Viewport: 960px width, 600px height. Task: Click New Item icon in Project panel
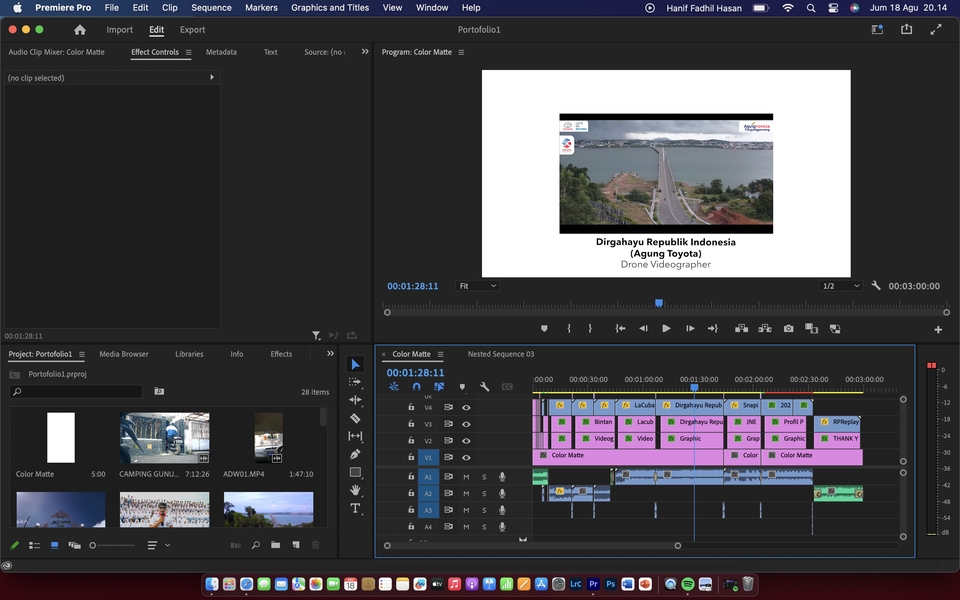pyautogui.click(x=296, y=545)
